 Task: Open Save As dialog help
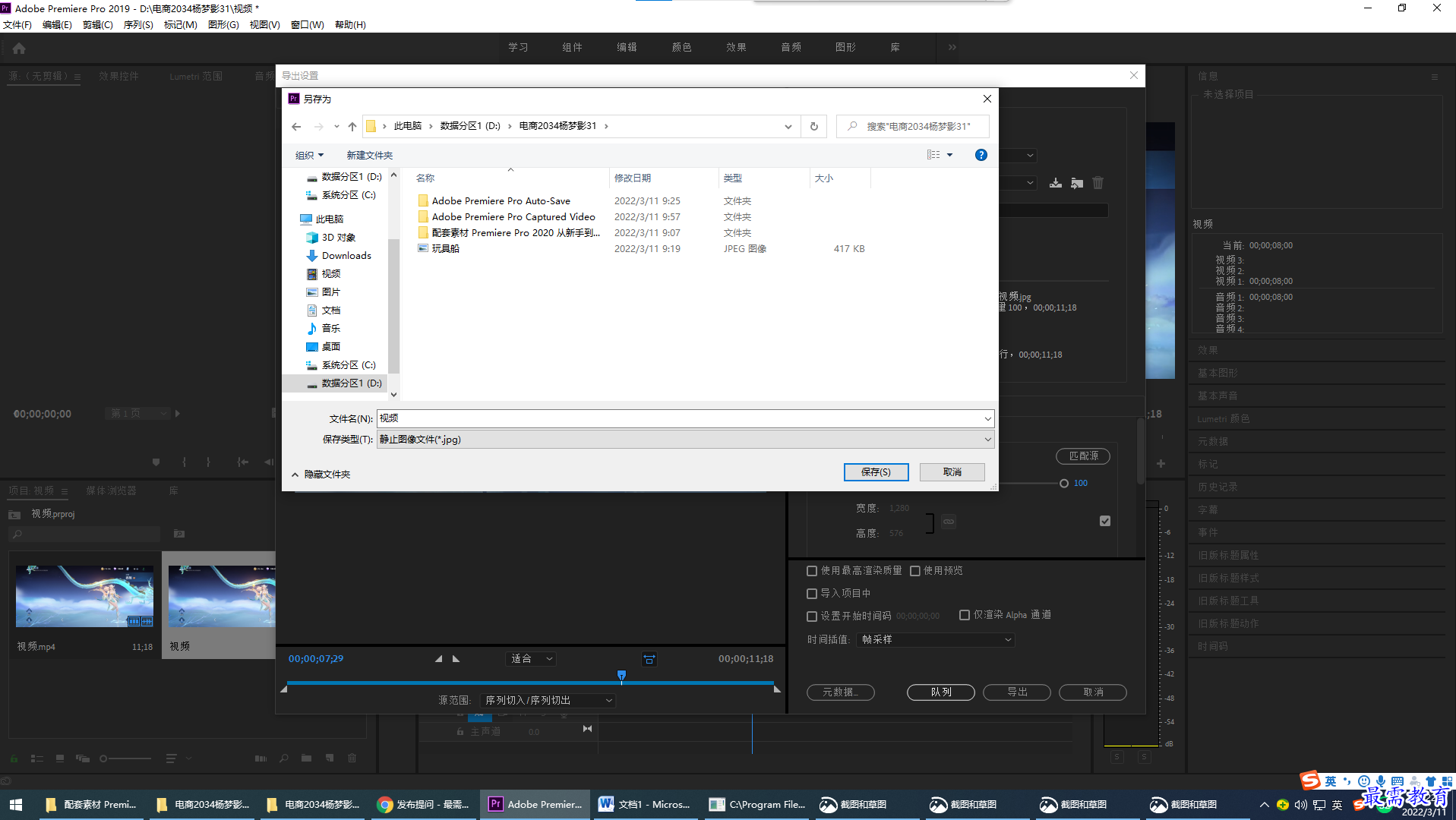981,155
